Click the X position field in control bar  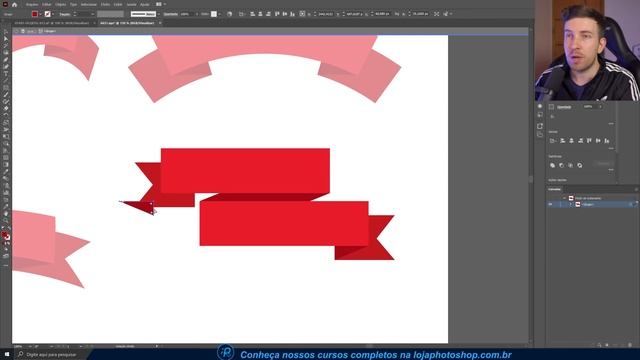(x=327, y=14)
